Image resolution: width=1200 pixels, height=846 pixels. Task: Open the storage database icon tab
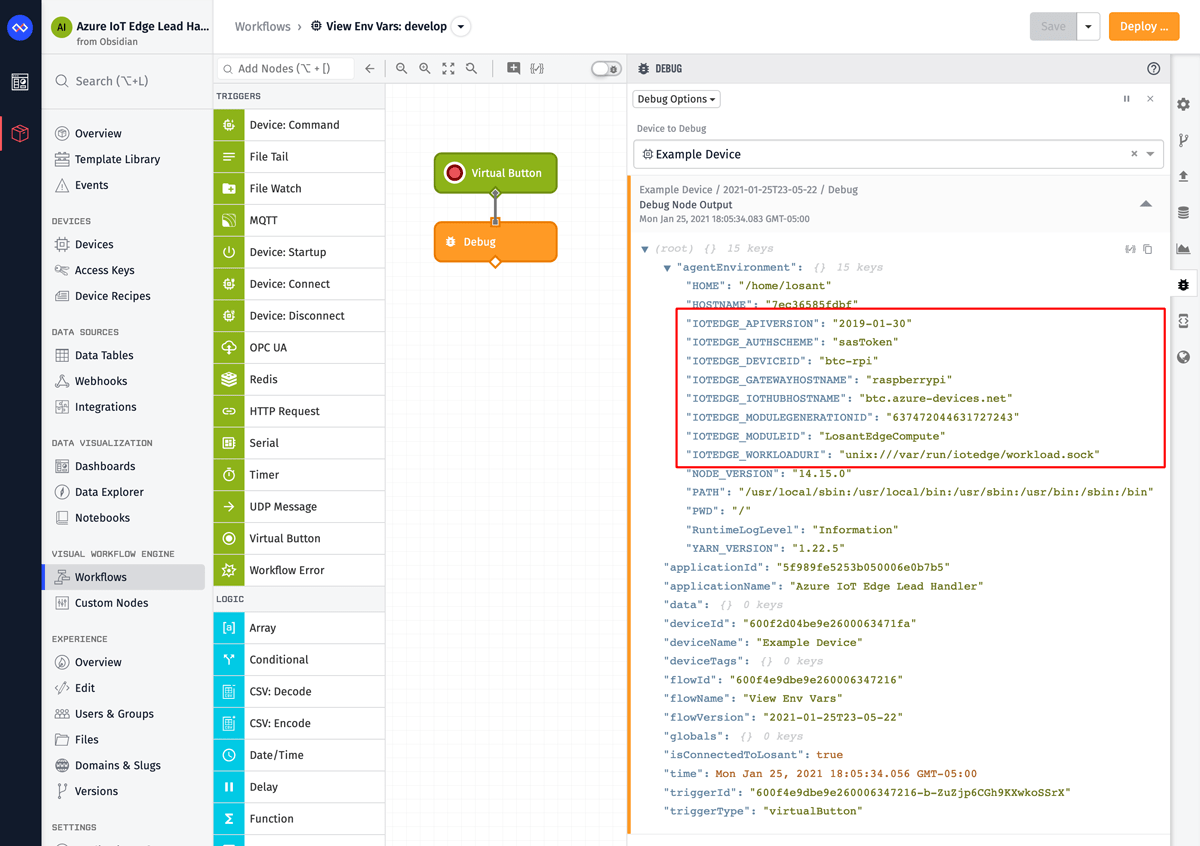(x=1184, y=213)
